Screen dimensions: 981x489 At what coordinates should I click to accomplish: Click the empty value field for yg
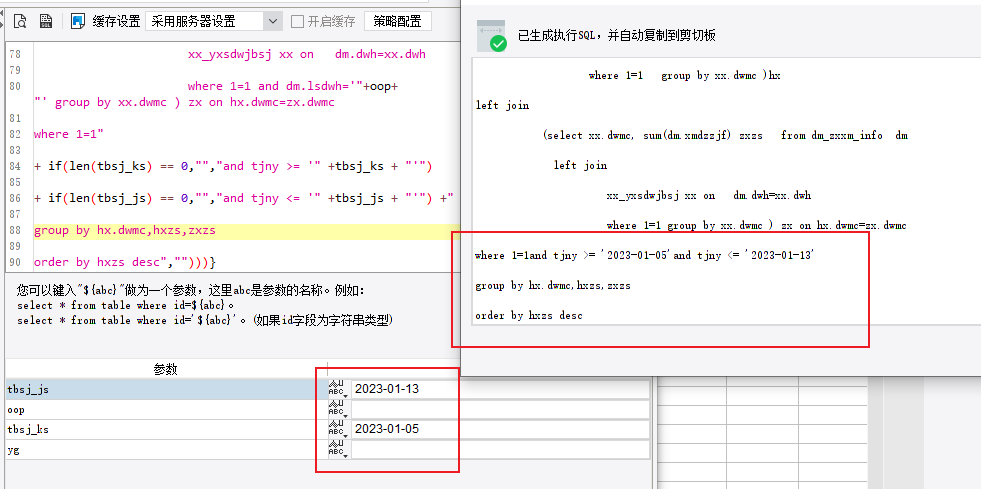click(500, 450)
